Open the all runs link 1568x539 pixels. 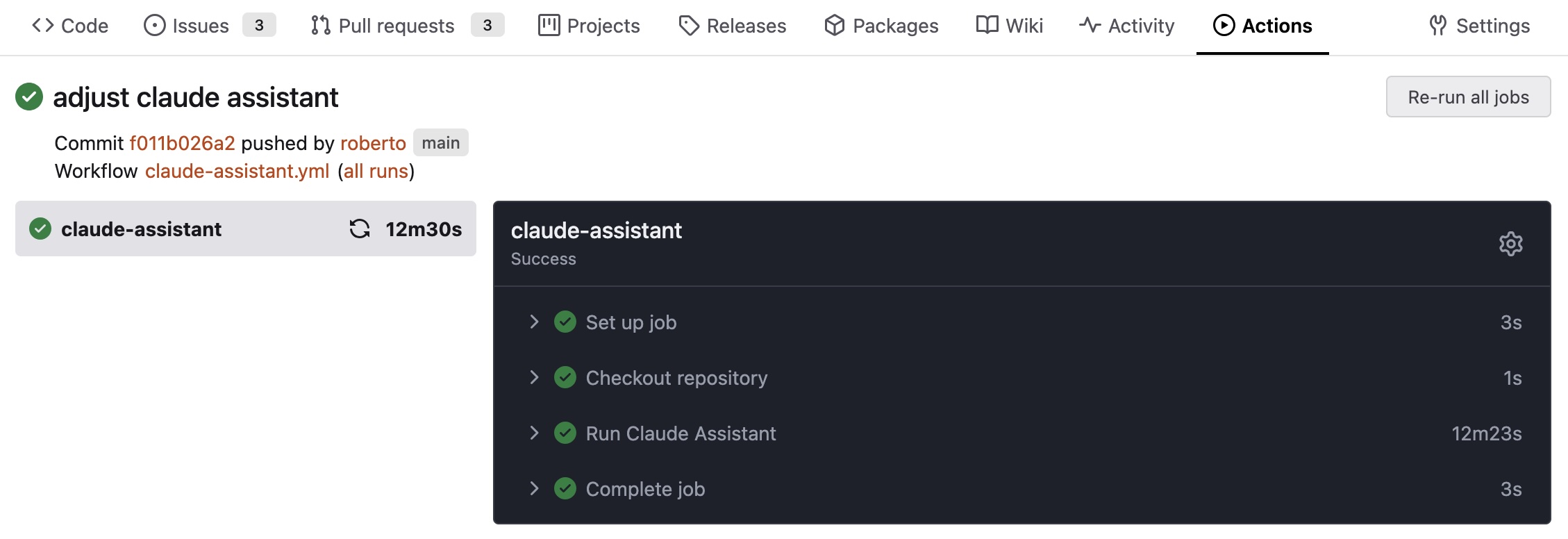[x=376, y=171]
